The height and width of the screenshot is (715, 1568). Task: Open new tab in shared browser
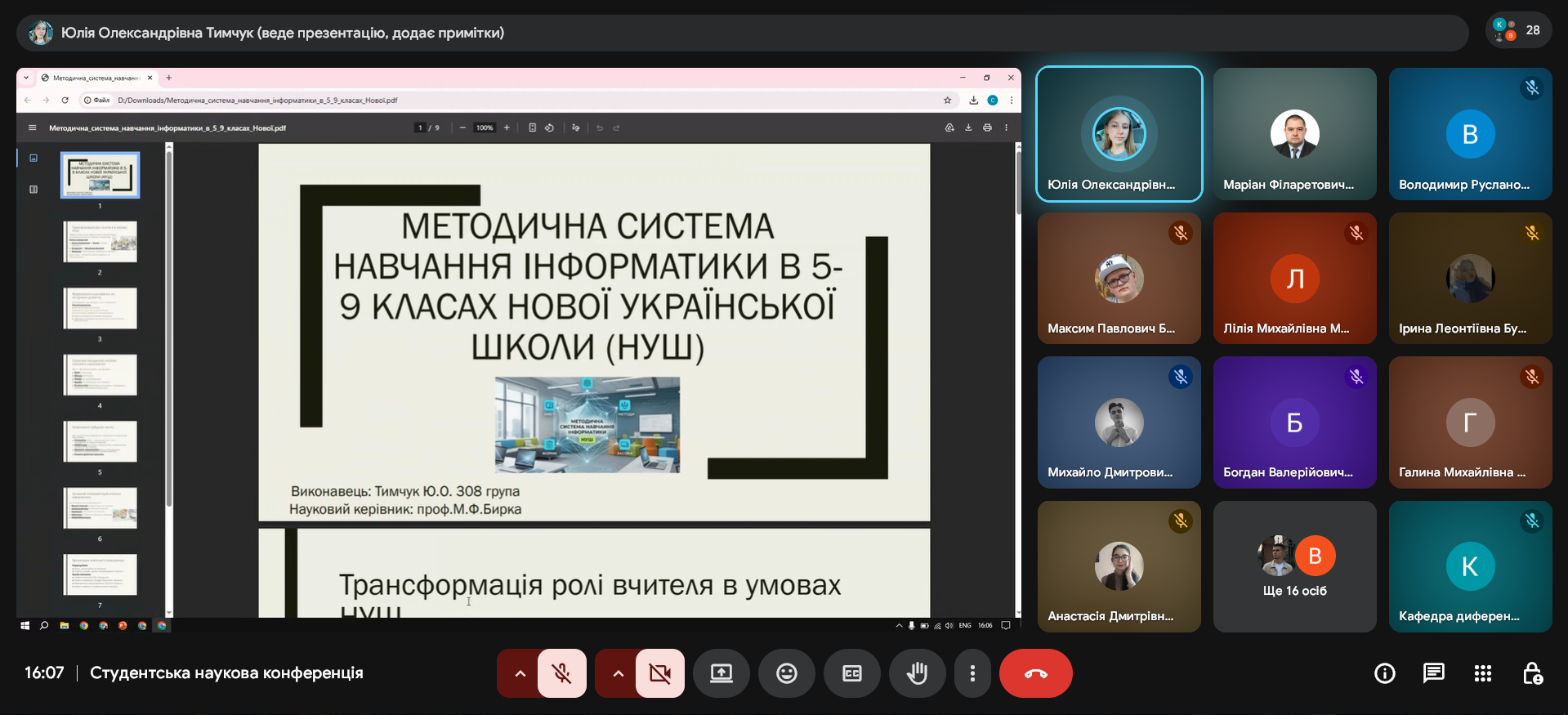click(169, 78)
